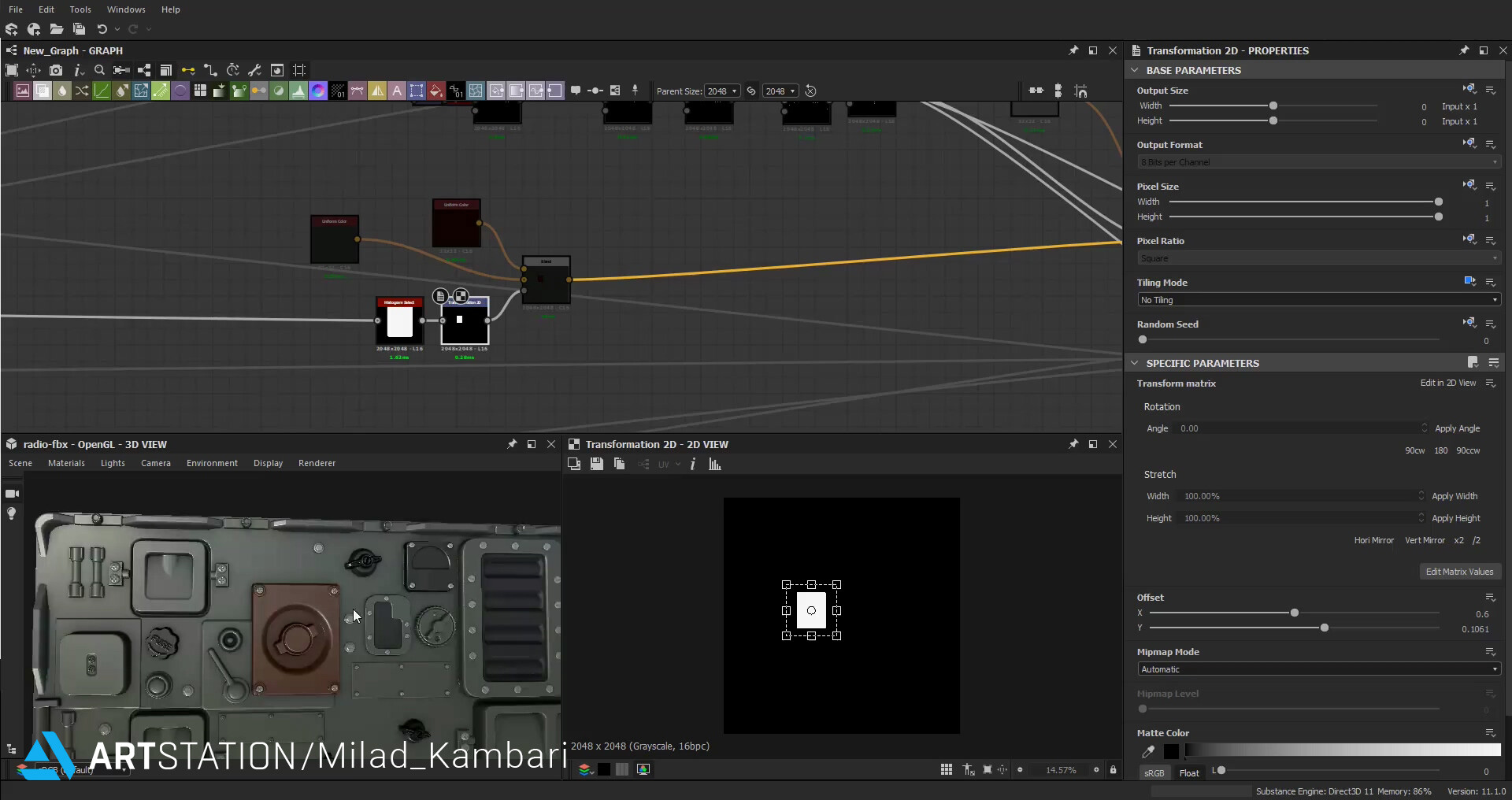Collapse the Base Parameters section
Viewport: 1512px width, 800px height.
(1135, 70)
